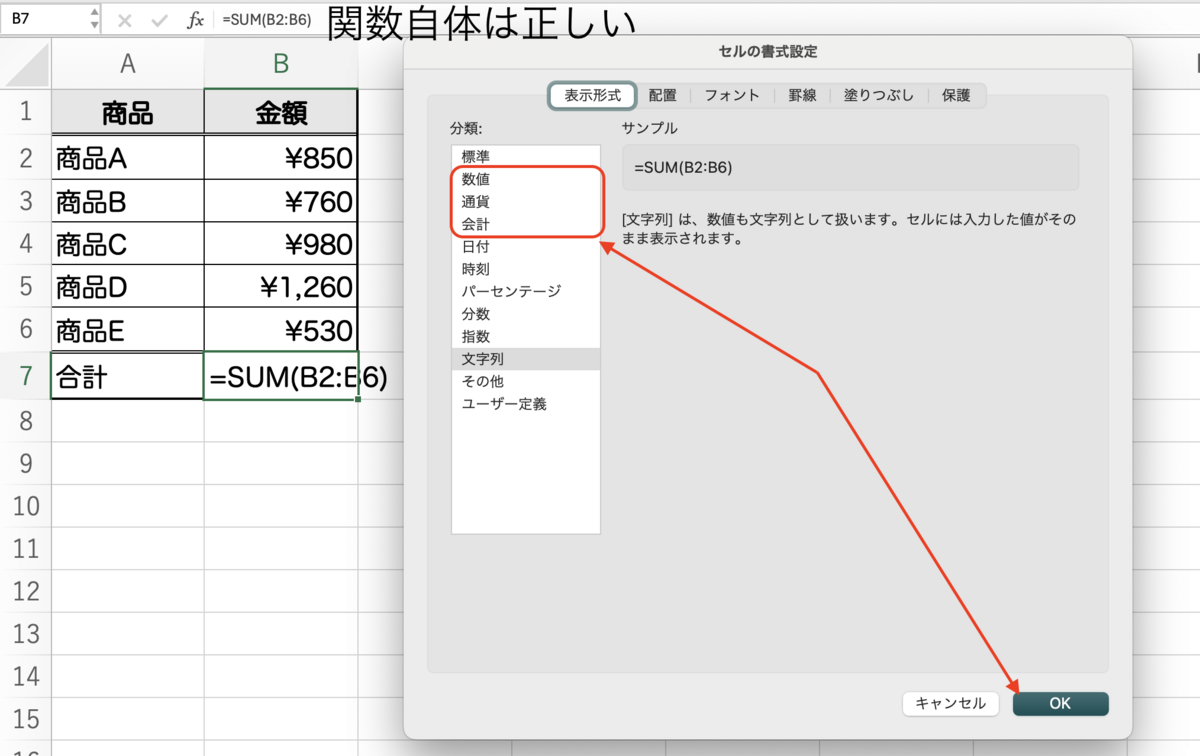Viewport: 1200px width, 756px height.
Task: Click the green checkmark to confirm entry
Action: 160,18
